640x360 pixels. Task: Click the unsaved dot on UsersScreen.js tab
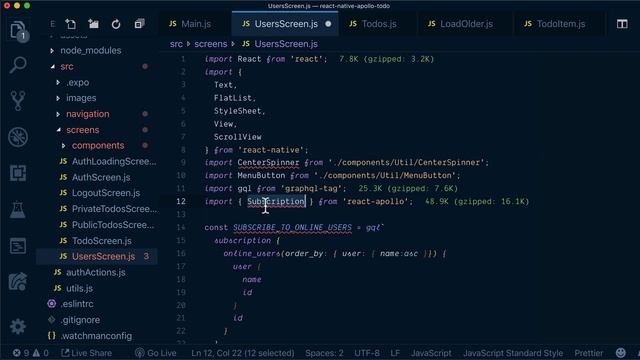(x=328, y=24)
